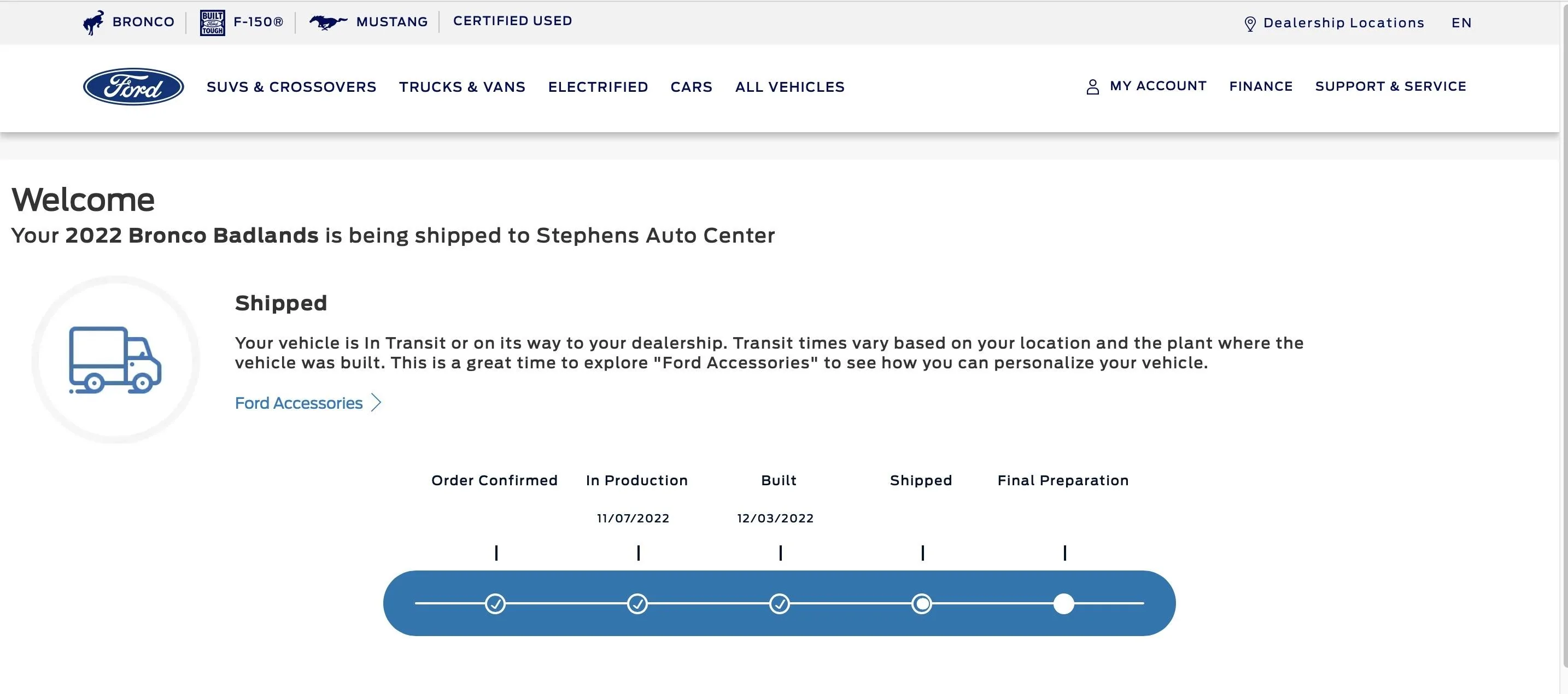Click the Built Ford Tough badge icon

click(x=213, y=22)
